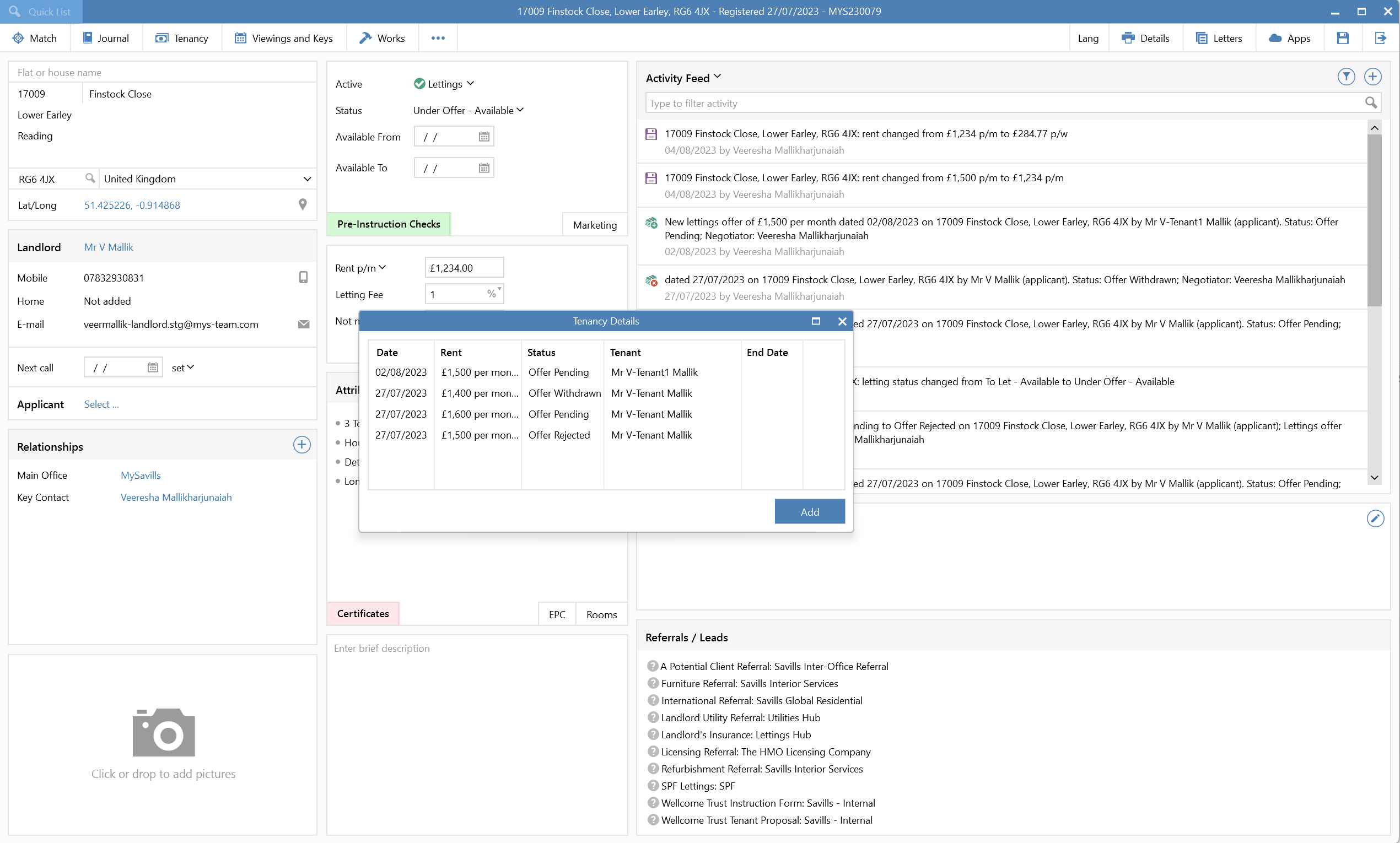Viewport: 1400px width, 843px height.
Task: Open the Tenancy section
Action: [182, 37]
